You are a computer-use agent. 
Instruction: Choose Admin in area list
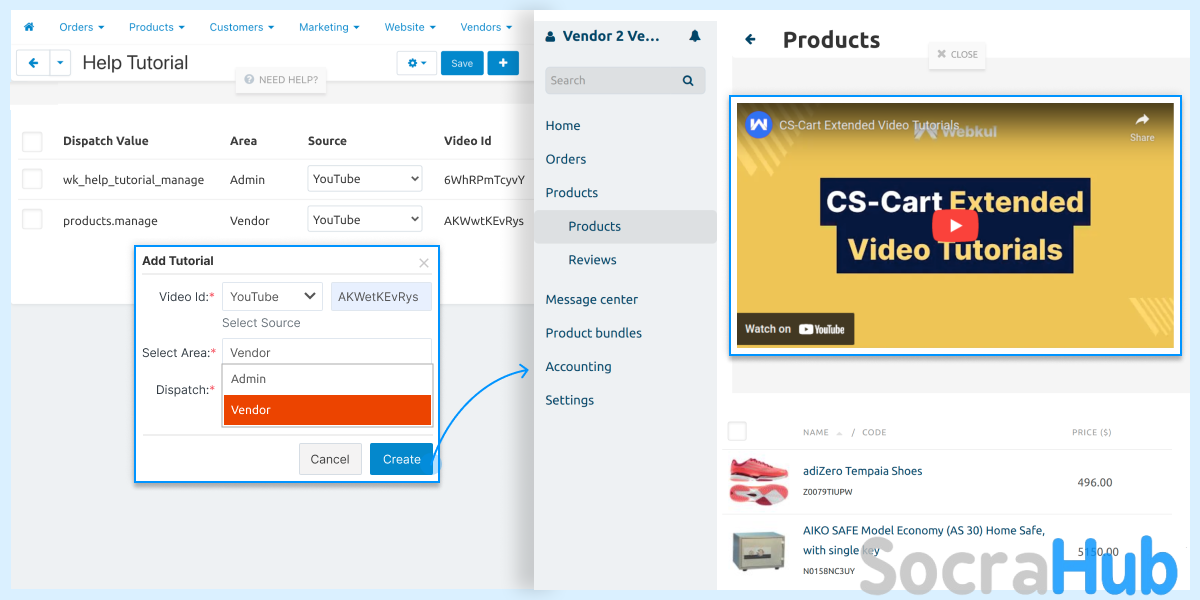pos(327,379)
